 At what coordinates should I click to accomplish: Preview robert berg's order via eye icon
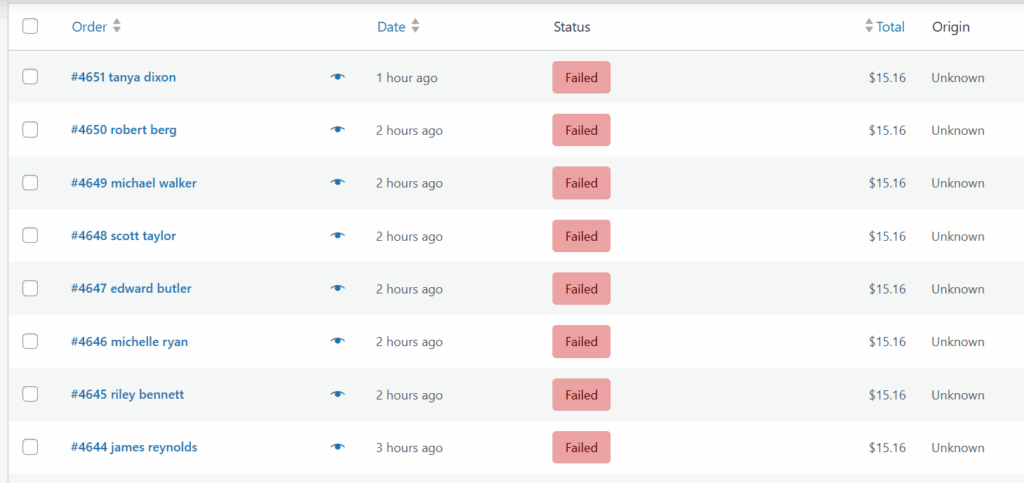338,130
